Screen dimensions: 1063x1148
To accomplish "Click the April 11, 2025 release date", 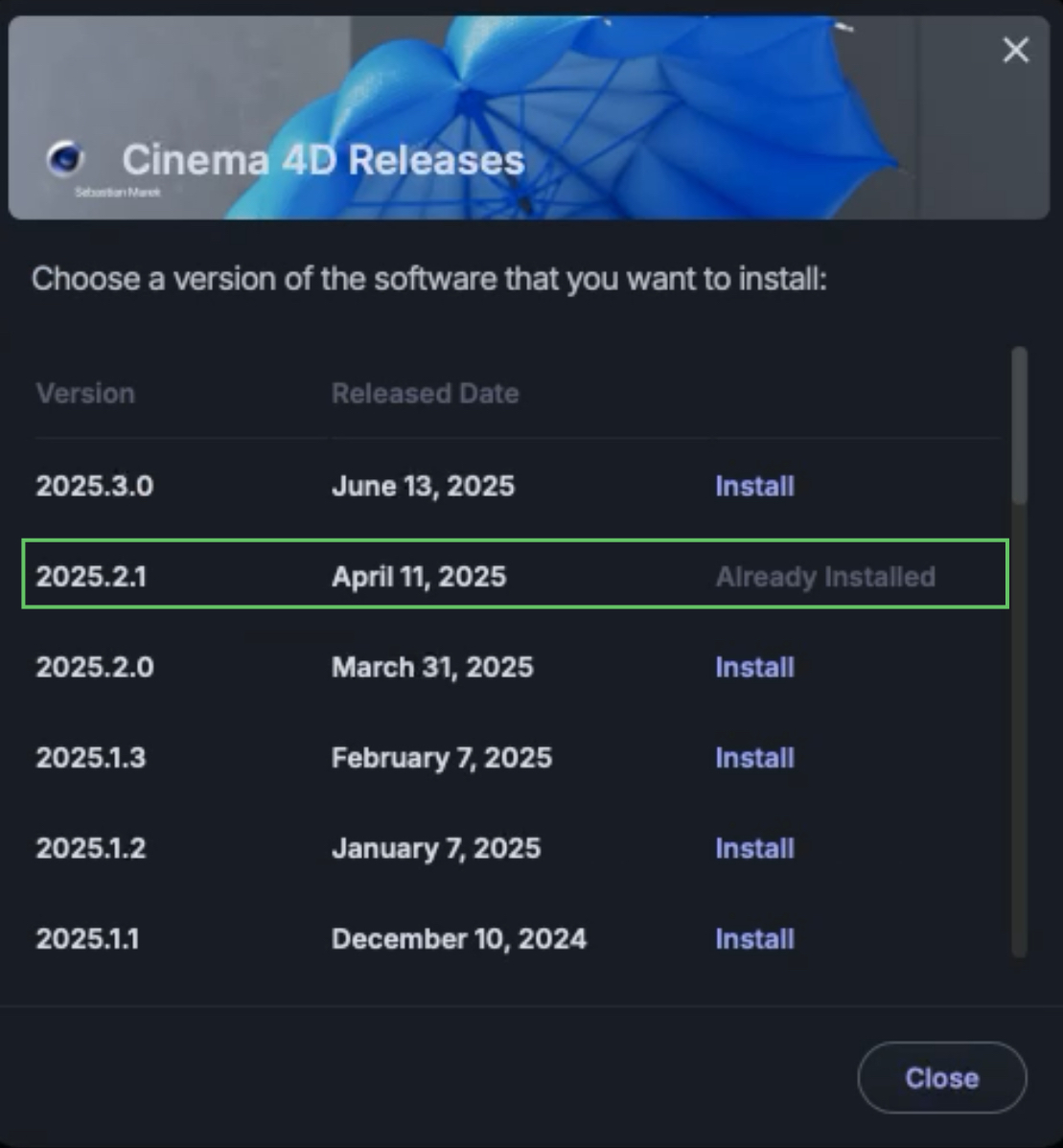I will (419, 577).
